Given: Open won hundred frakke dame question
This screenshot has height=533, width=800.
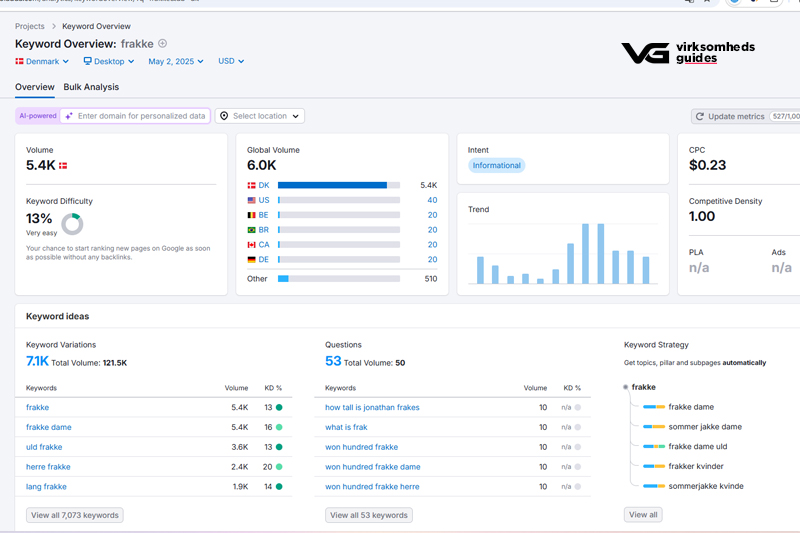Looking at the screenshot, I should pos(372,467).
